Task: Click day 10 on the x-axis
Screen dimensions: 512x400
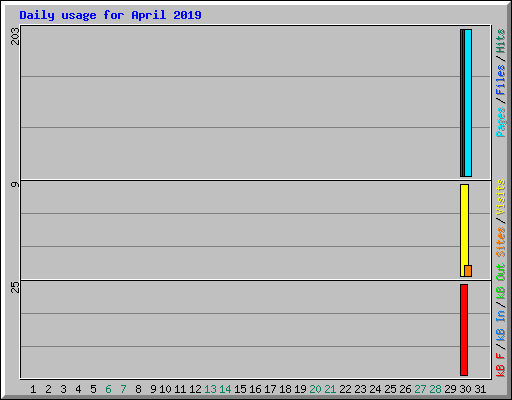Action: pyautogui.click(x=165, y=389)
